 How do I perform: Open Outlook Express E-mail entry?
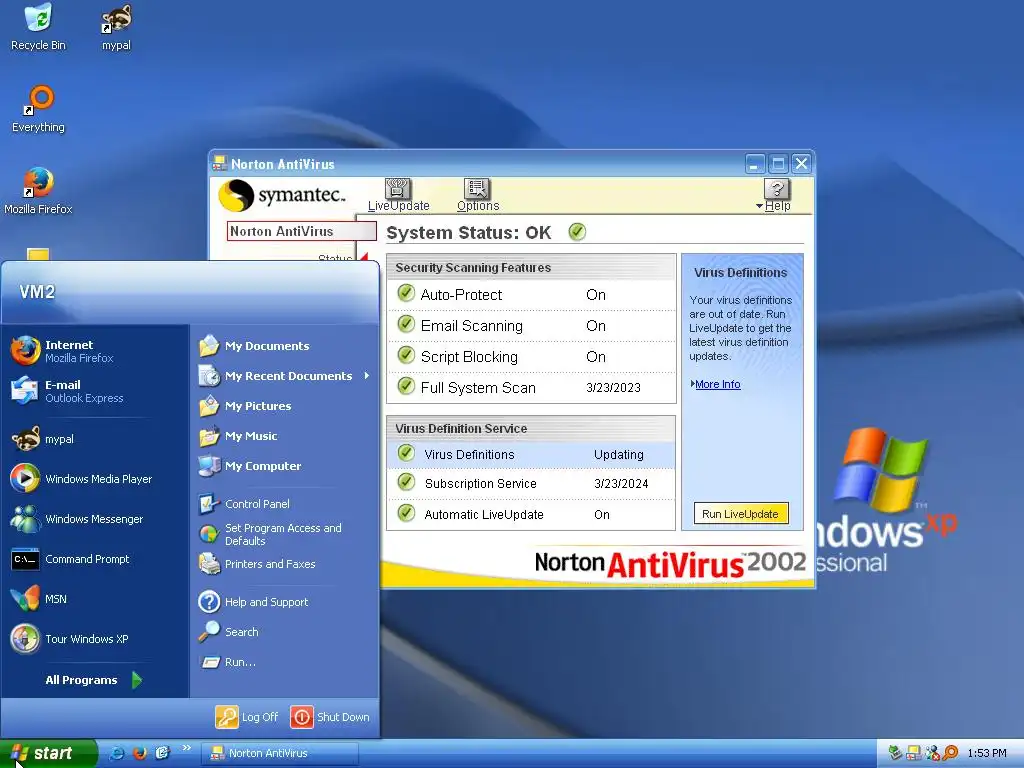95,391
